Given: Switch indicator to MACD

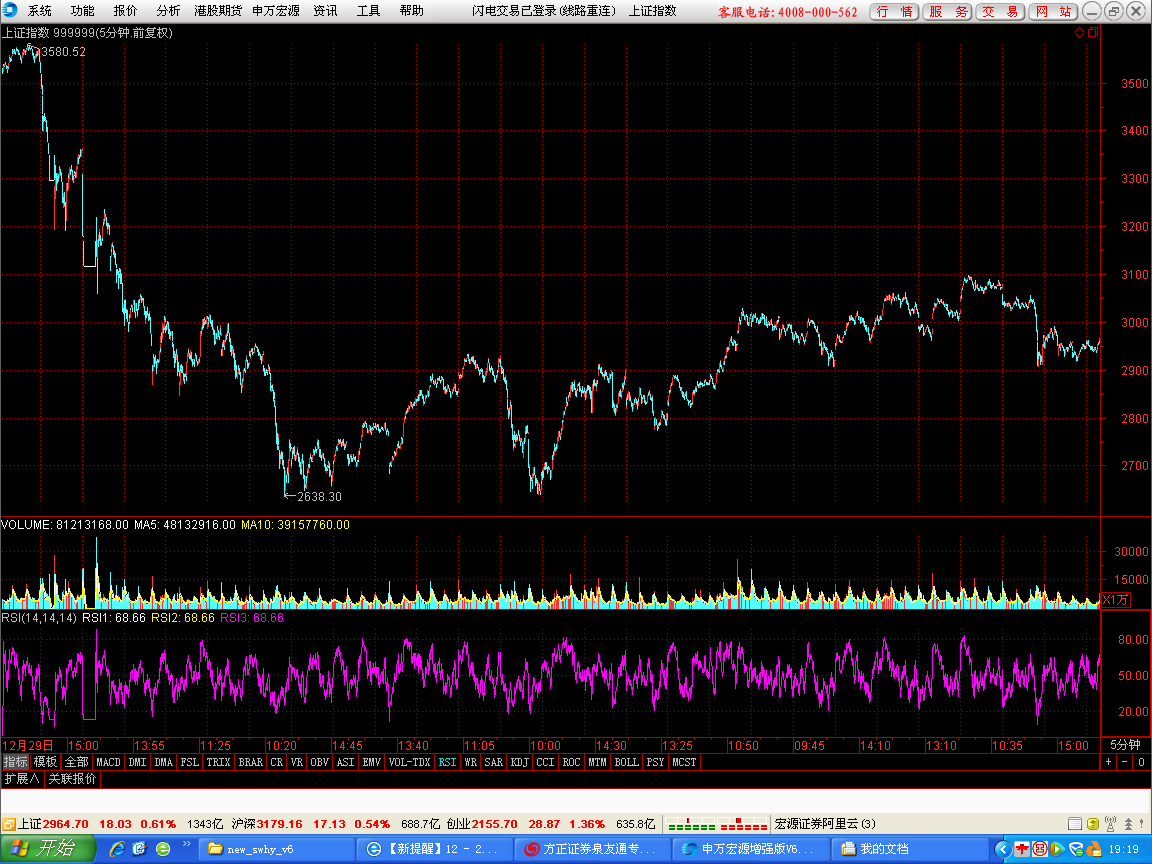Looking at the screenshot, I should (x=108, y=762).
